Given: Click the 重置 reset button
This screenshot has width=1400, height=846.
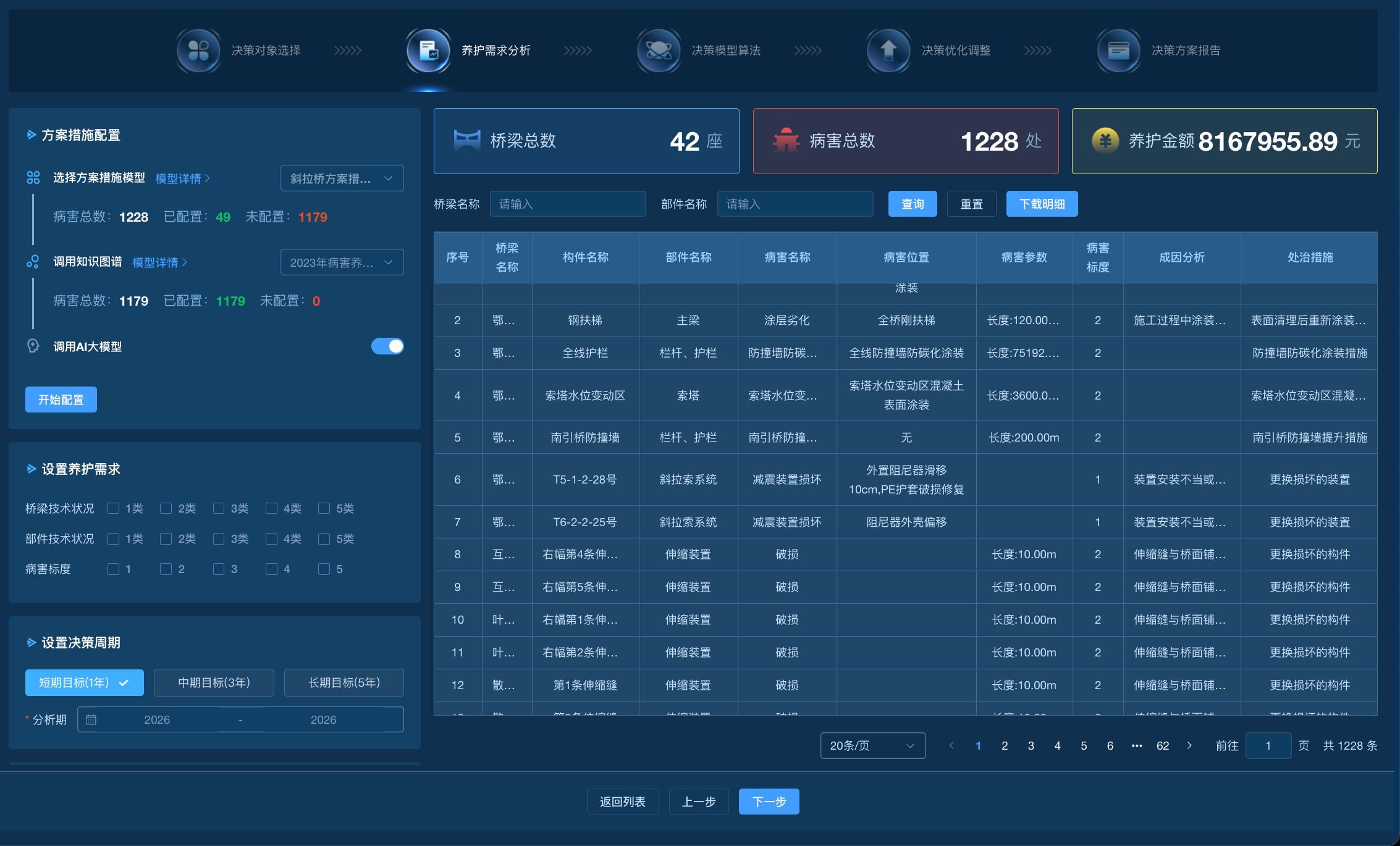Looking at the screenshot, I should click(x=972, y=204).
